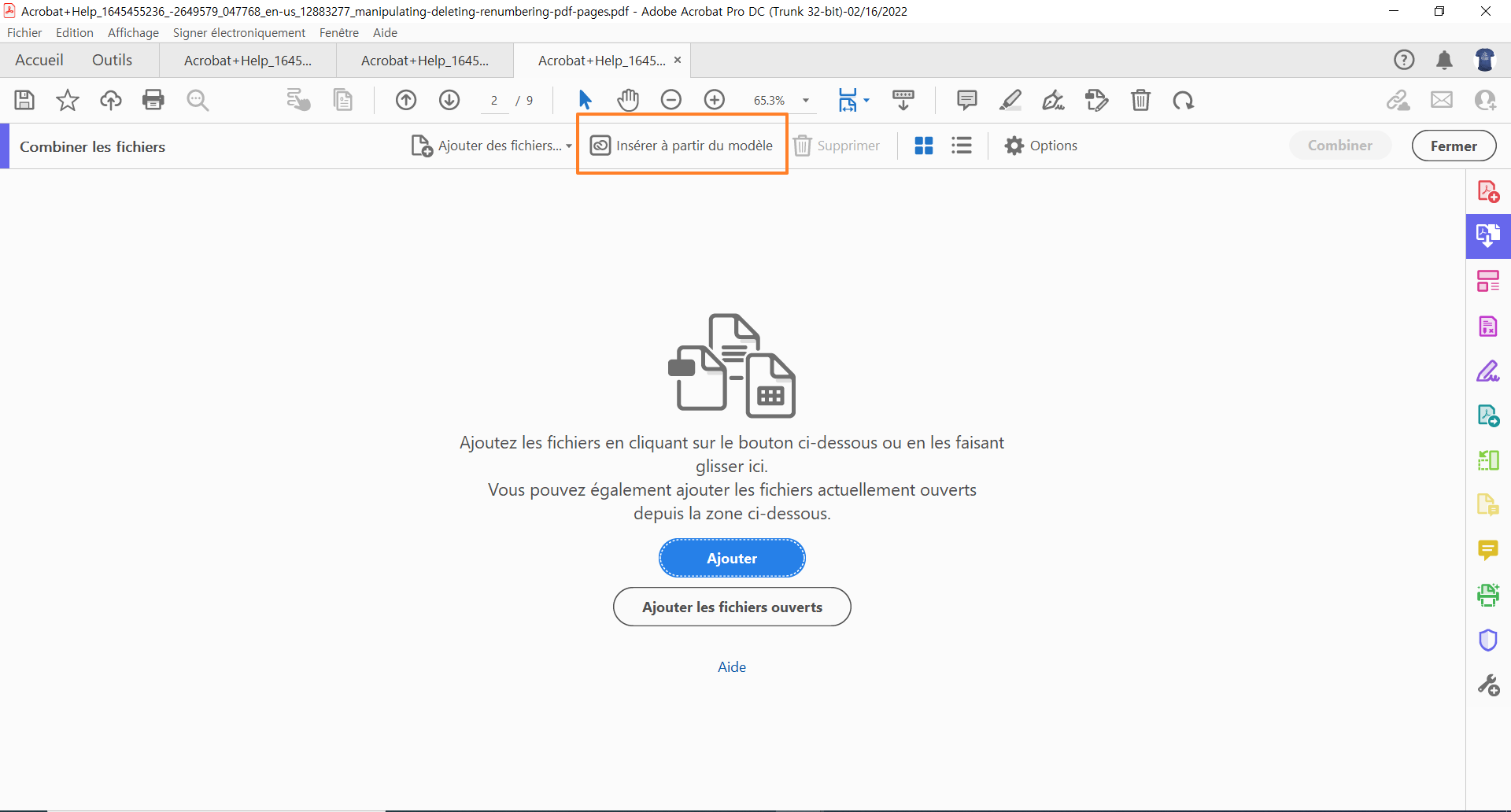Open the Options settings
1511x812 pixels.
click(1041, 146)
